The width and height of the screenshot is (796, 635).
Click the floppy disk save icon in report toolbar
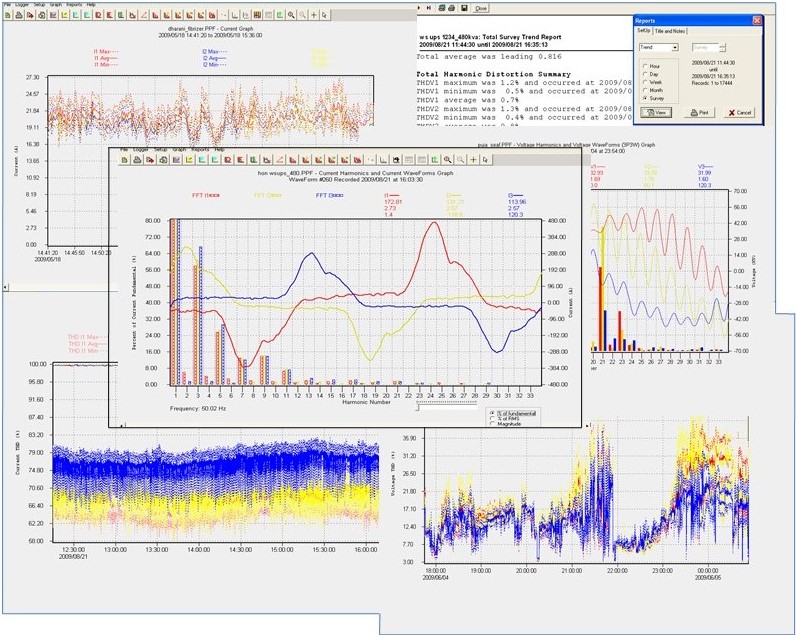pos(464,8)
